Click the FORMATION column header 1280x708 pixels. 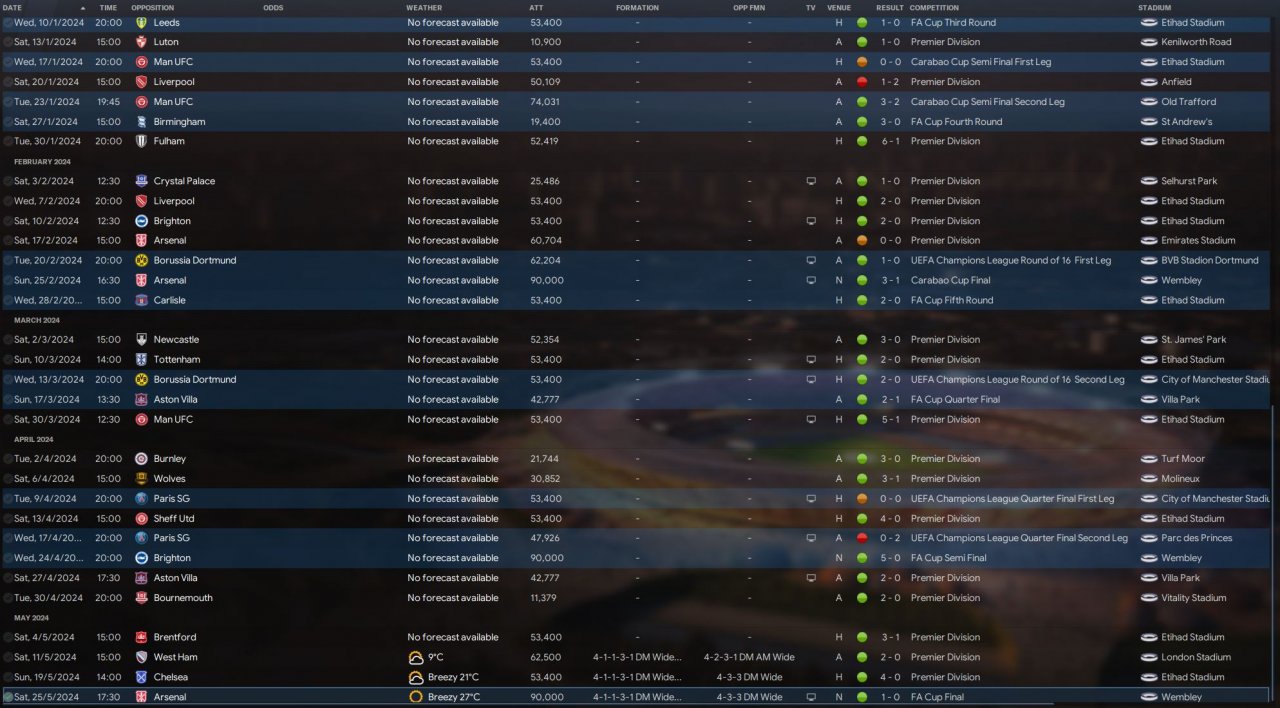pyautogui.click(x=638, y=8)
